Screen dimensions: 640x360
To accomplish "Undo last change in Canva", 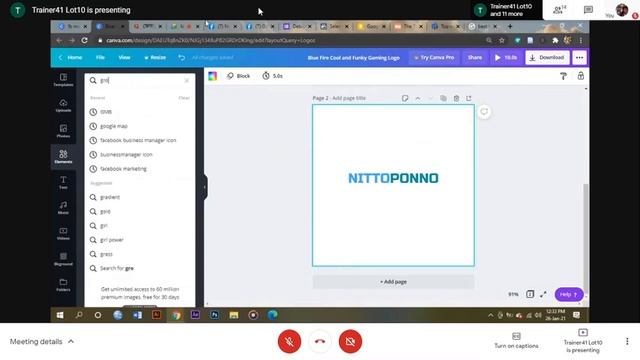I will tap(182, 58).
